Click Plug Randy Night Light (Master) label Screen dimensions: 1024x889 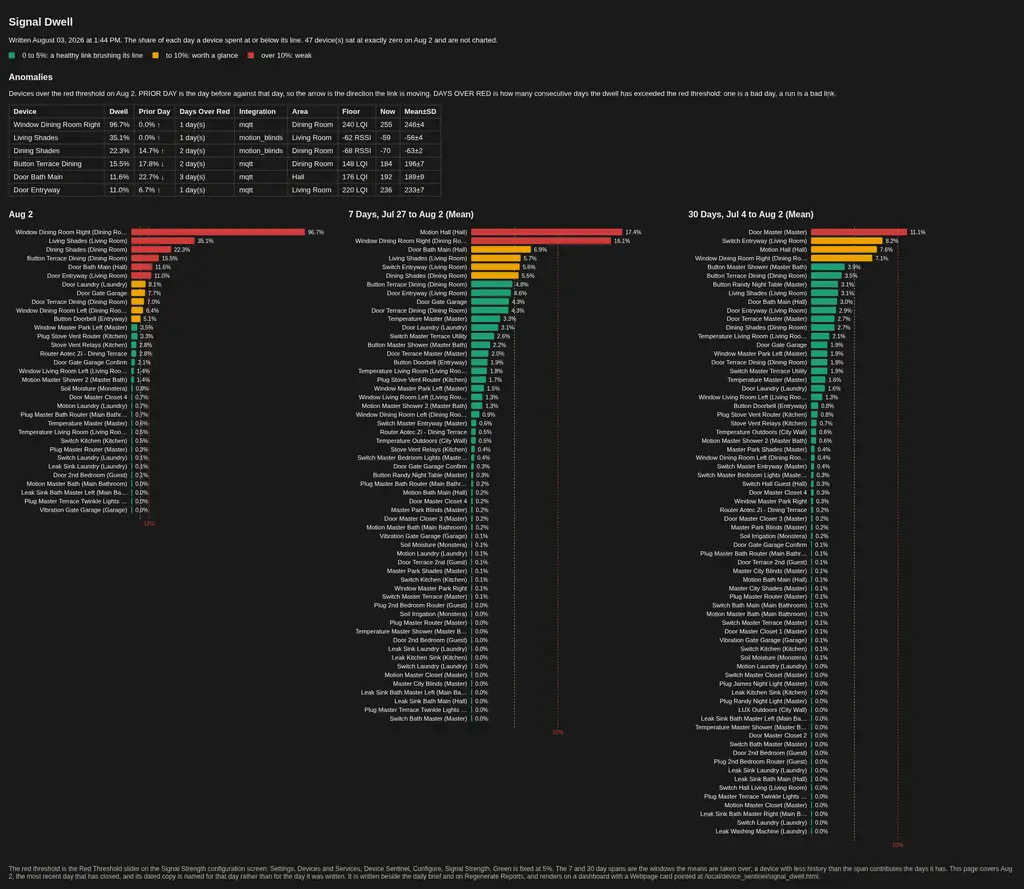coord(763,701)
